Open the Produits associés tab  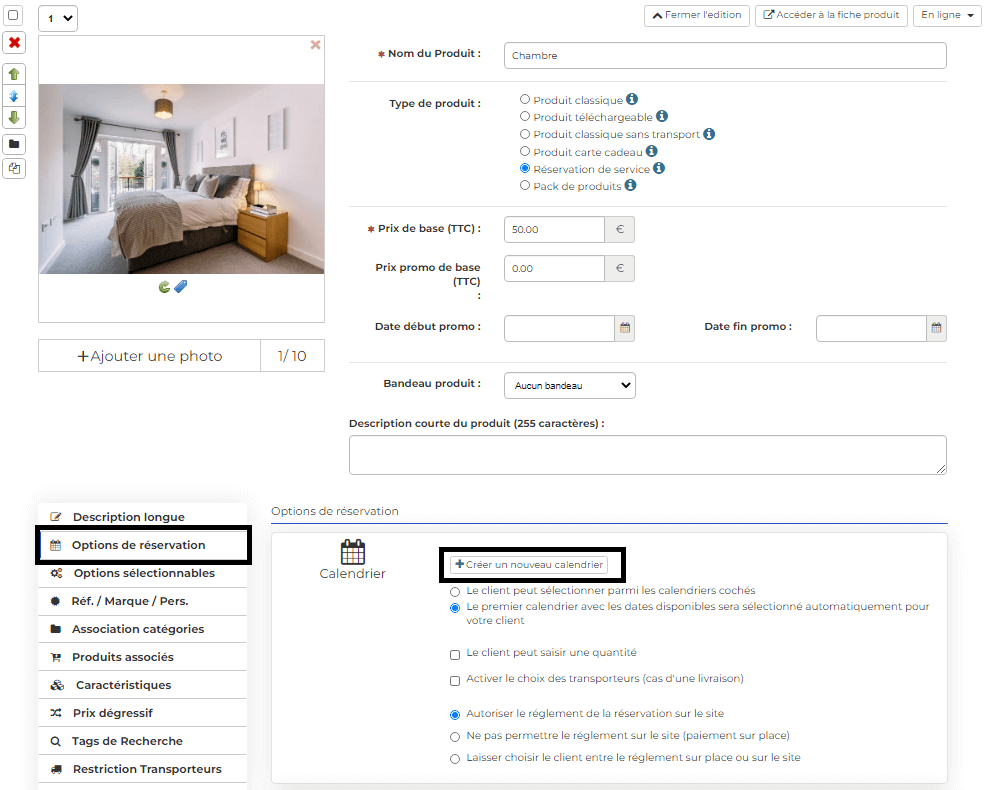(143, 657)
